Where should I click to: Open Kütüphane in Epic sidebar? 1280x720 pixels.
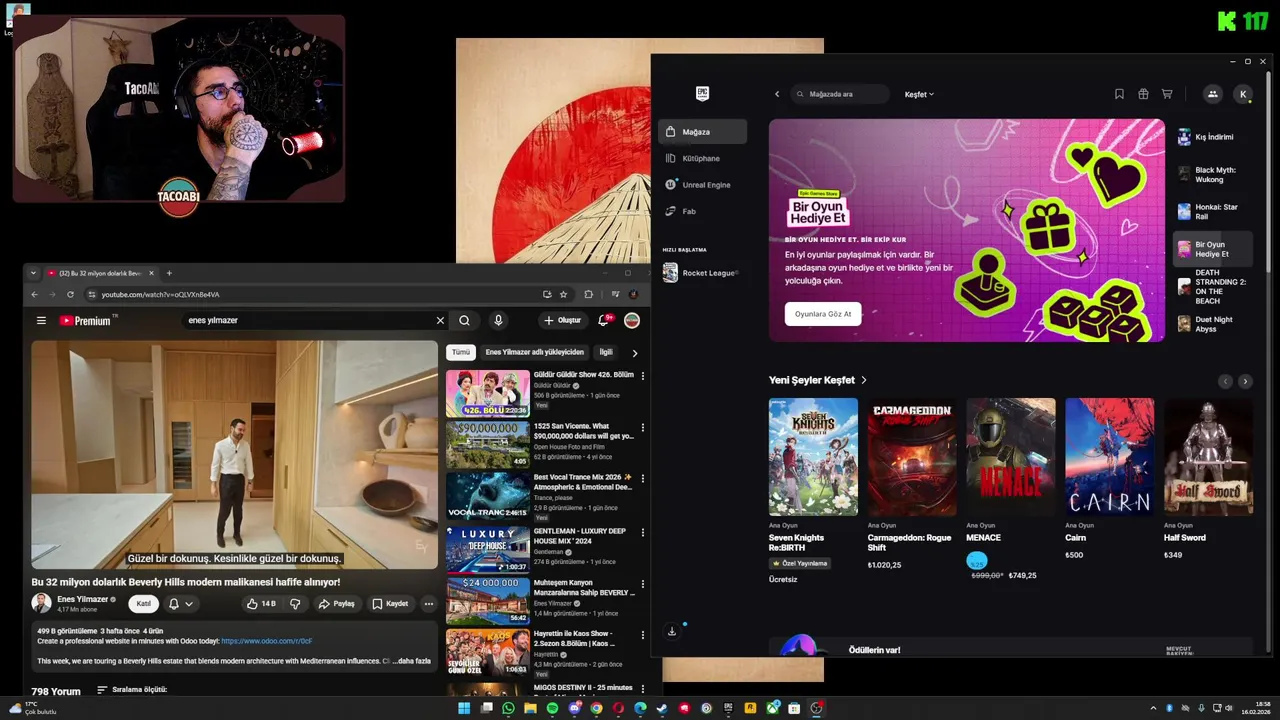(x=702, y=158)
